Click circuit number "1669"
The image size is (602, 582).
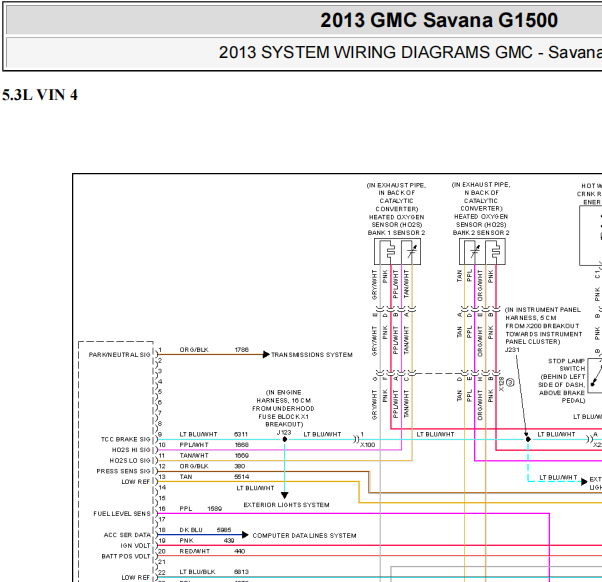click(x=241, y=455)
